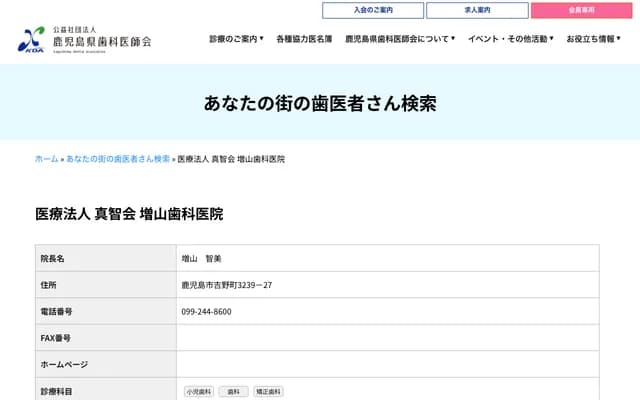Select the phone number 099-244-8600
This screenshot has height=400, width=640.
coord(207,311)
